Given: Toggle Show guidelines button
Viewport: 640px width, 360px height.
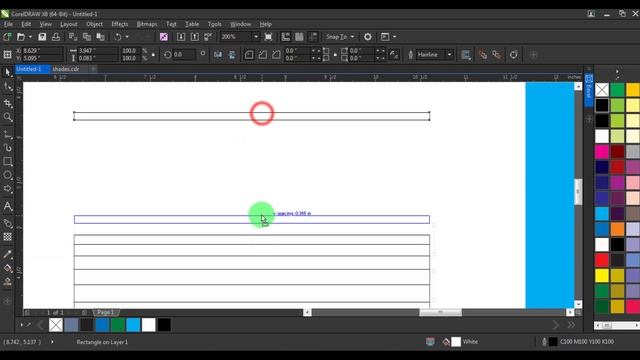Looking at the screenshot, I should (313, 37).
